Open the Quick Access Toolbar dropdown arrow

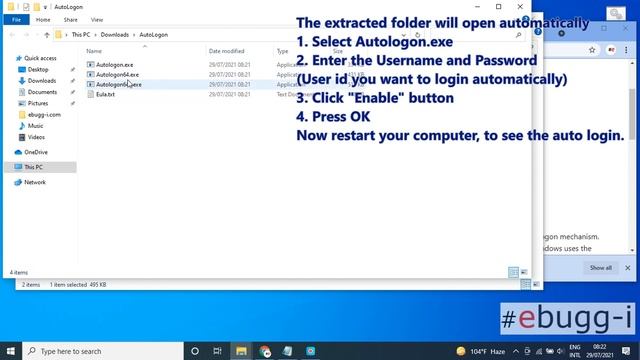[x=45, y=7]
